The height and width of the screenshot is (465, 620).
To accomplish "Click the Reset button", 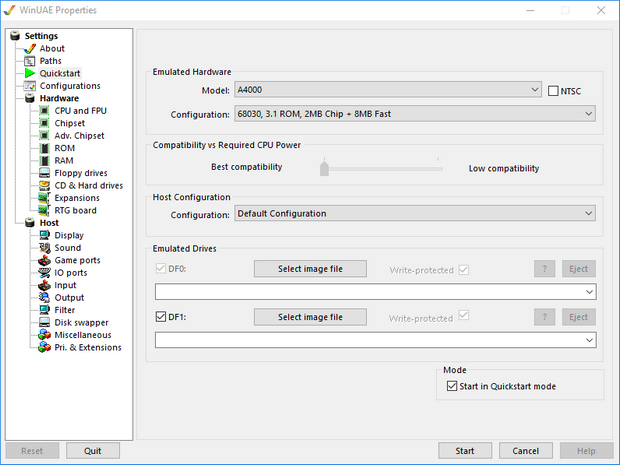I will pyautogui.click(x=32, y=451).
